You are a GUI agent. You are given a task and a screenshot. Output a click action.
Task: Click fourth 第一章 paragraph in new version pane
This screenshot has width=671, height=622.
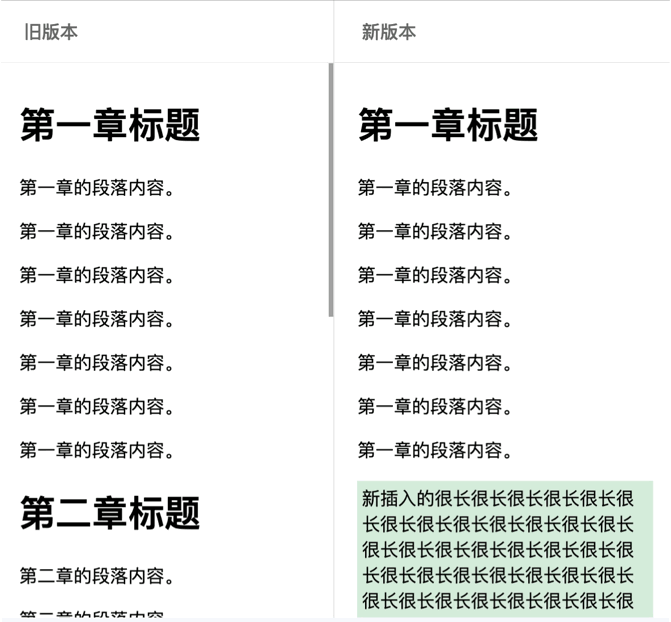click(x=435, y=319)
